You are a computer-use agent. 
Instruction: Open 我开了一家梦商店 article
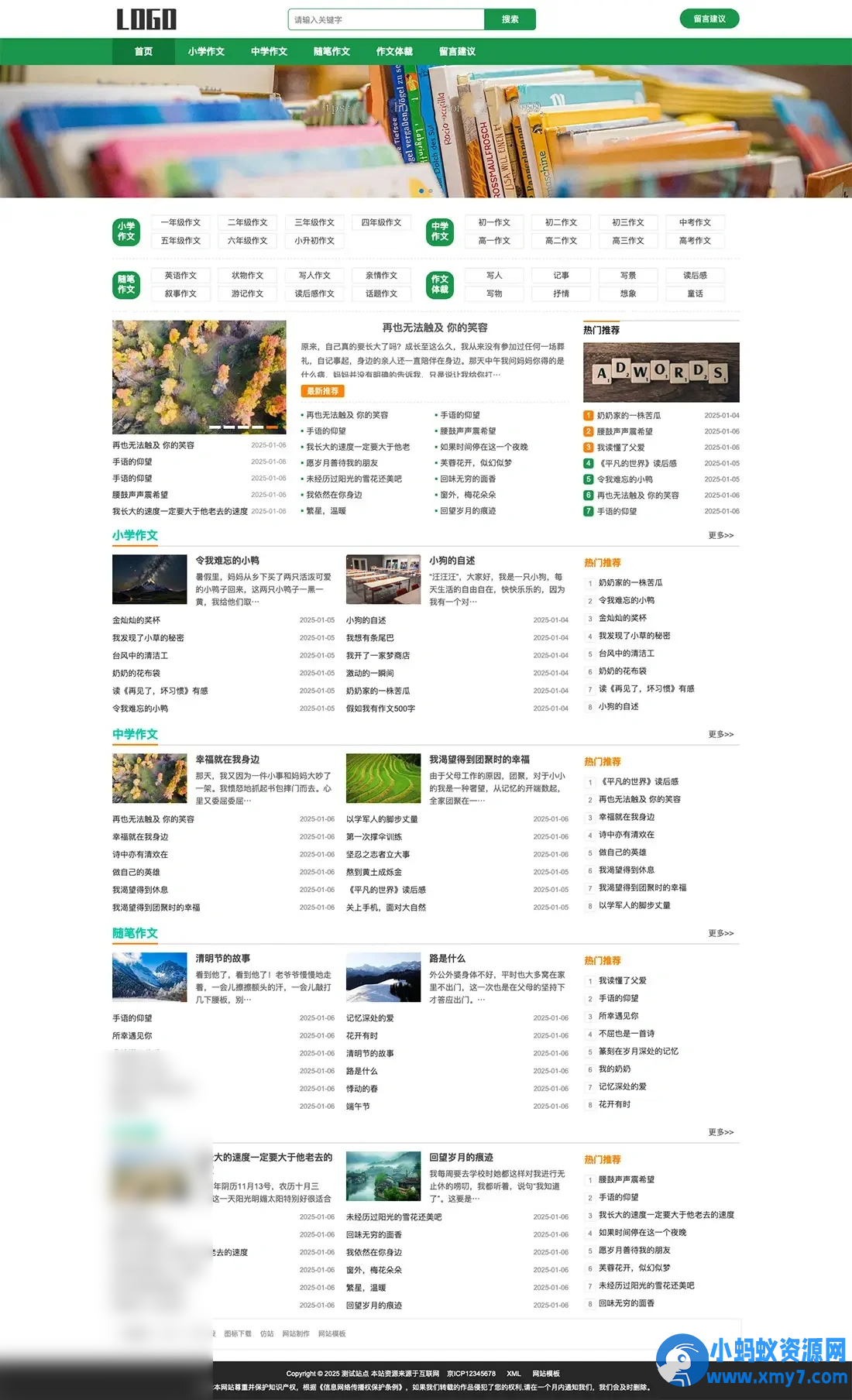(378, 656)
